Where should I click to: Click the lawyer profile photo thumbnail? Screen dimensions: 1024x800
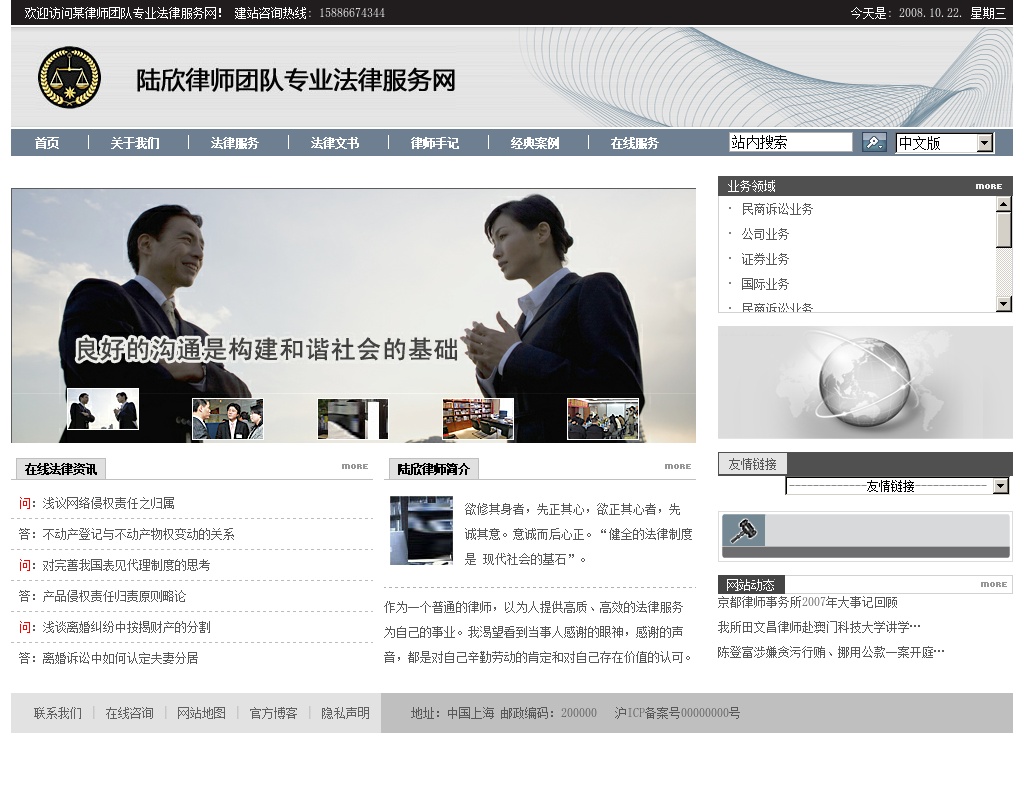pos(421,530)
